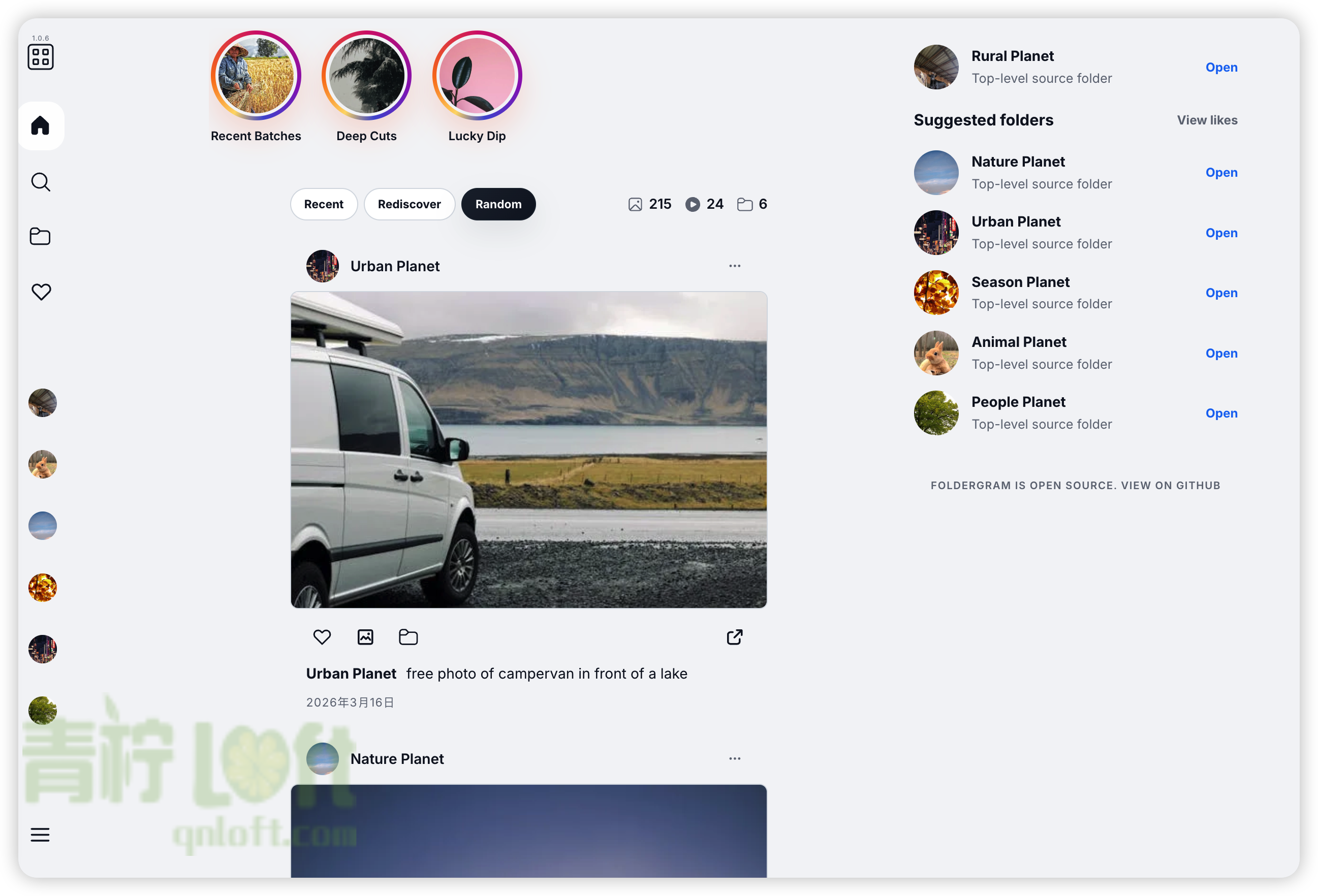Open three-dot menu on Nature Planet post
1318x896 pixels.
tap(734, 758)
